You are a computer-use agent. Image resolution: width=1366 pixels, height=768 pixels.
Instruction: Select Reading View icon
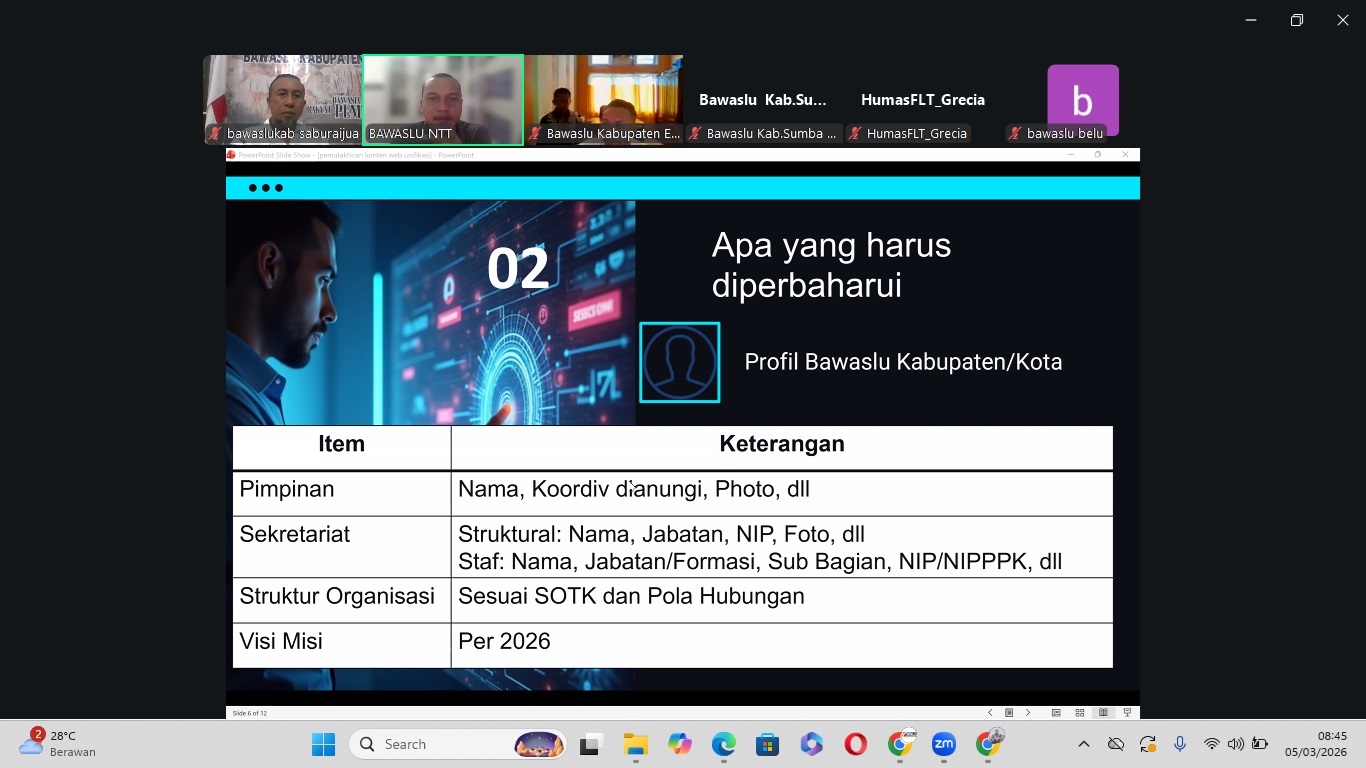click(1103, 713)
